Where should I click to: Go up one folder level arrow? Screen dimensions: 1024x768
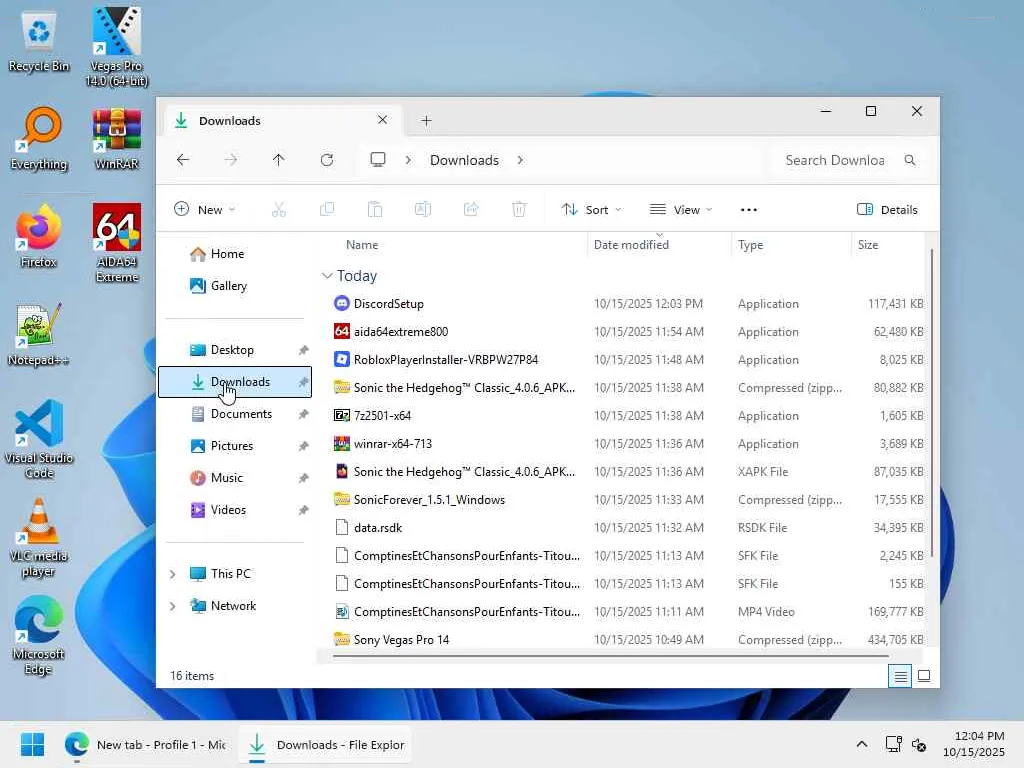pos(278,160)
